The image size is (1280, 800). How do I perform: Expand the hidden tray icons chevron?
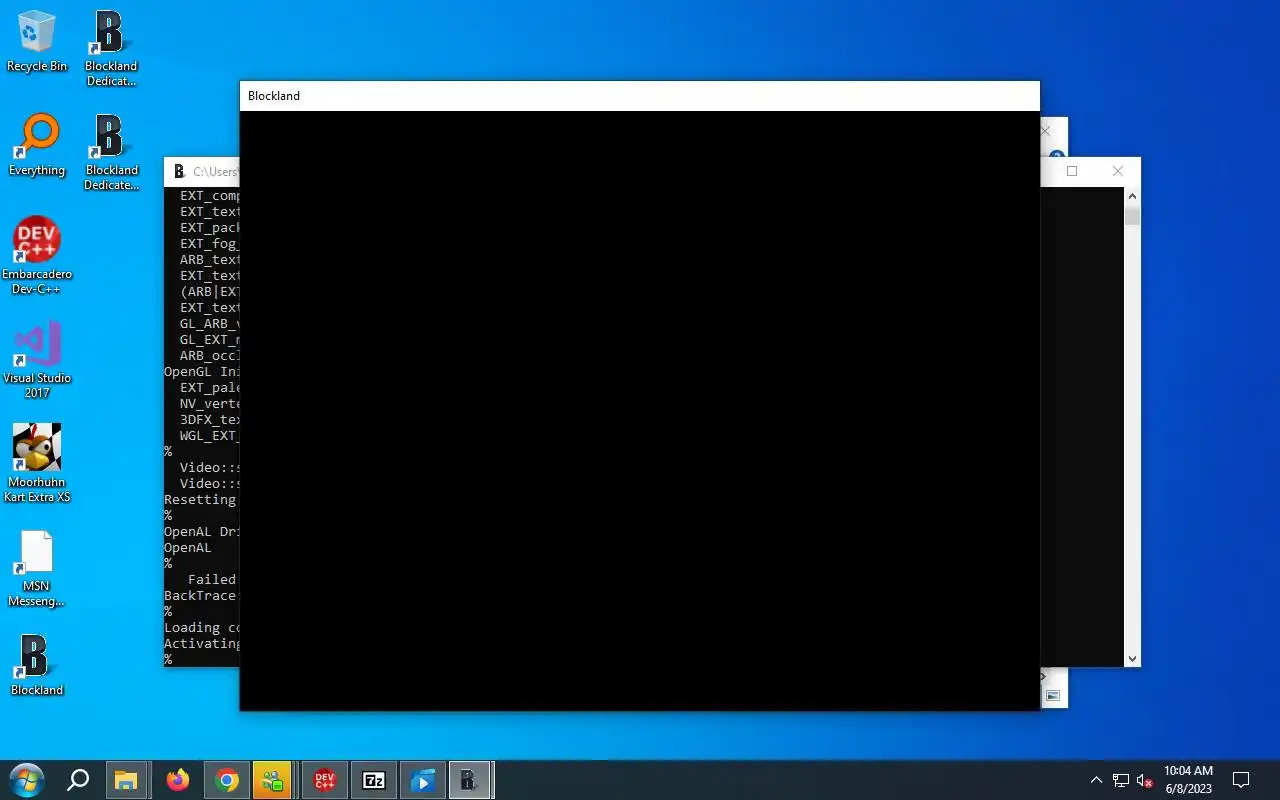1096,780
